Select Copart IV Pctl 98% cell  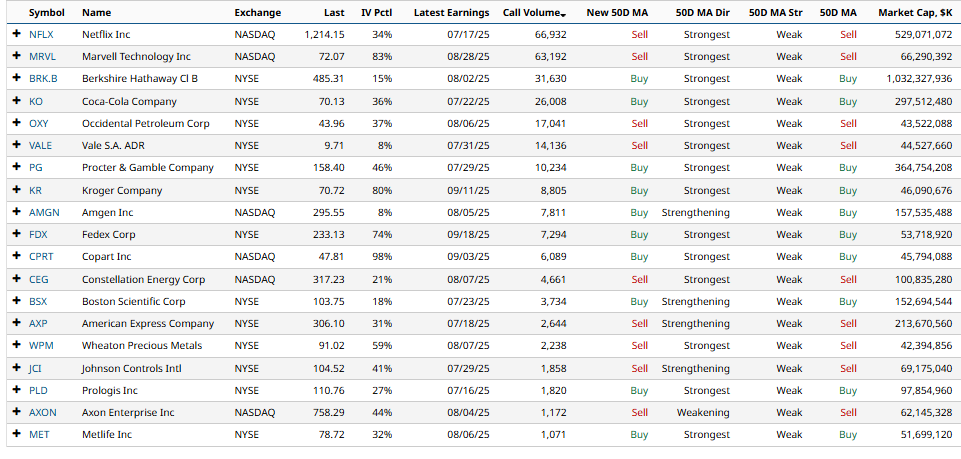tap(382, 256)
